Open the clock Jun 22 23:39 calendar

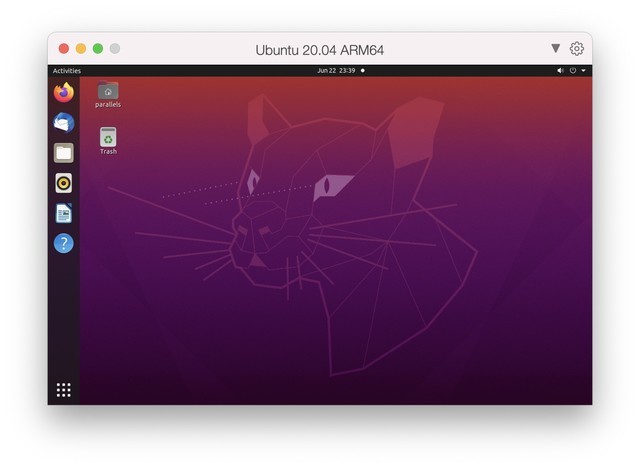click(x=336, y=71)
